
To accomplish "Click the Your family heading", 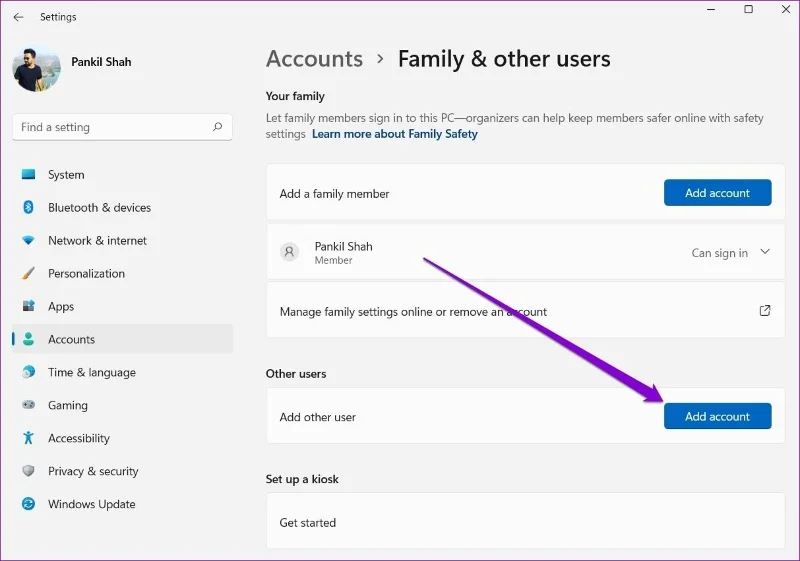I will click(x=295, y=96).
